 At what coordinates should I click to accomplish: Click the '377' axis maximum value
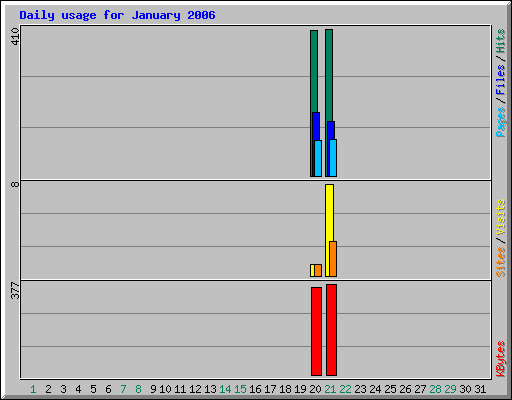click(x=15, y=290)
